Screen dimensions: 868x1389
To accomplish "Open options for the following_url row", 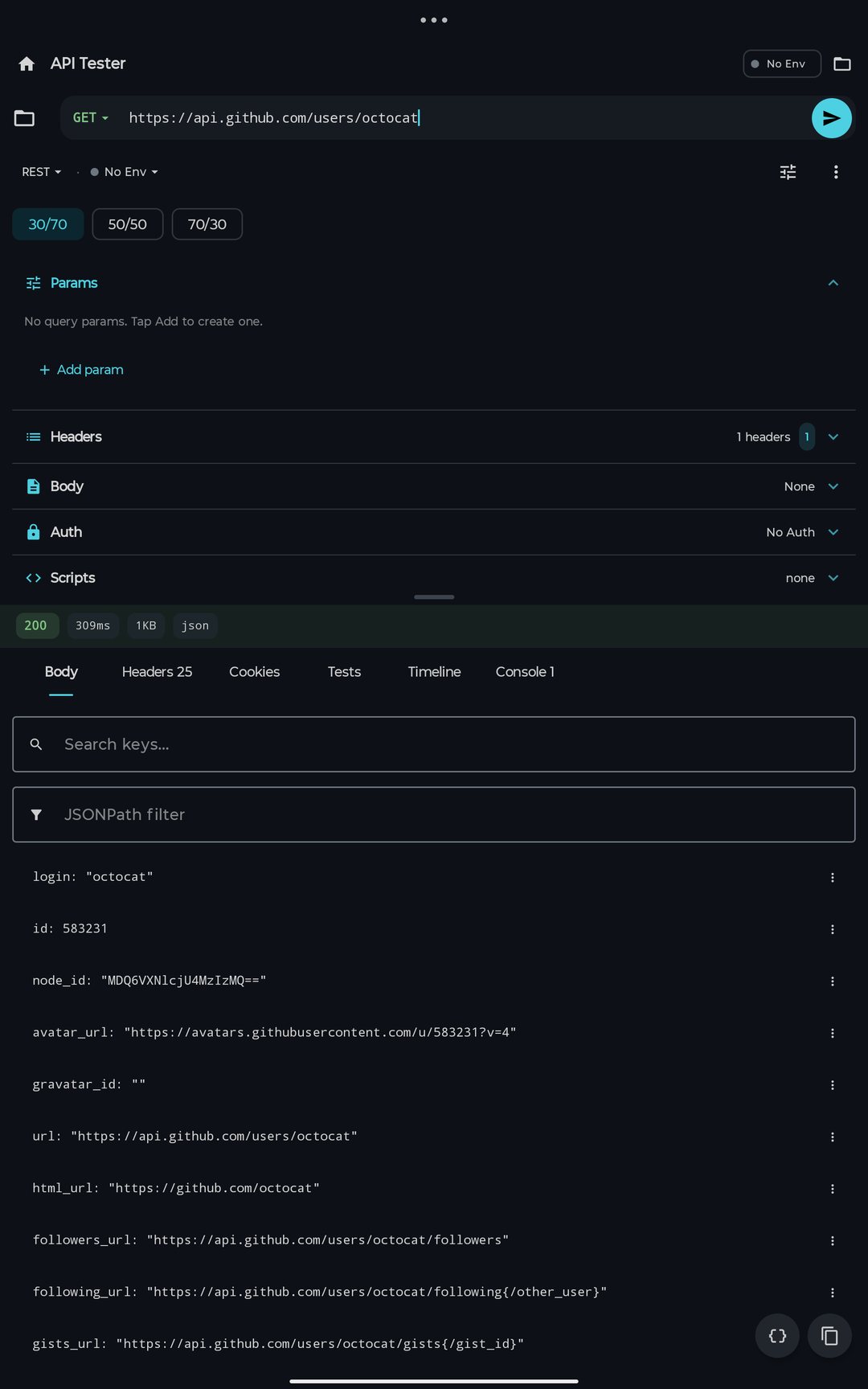I will (833, 1292).
